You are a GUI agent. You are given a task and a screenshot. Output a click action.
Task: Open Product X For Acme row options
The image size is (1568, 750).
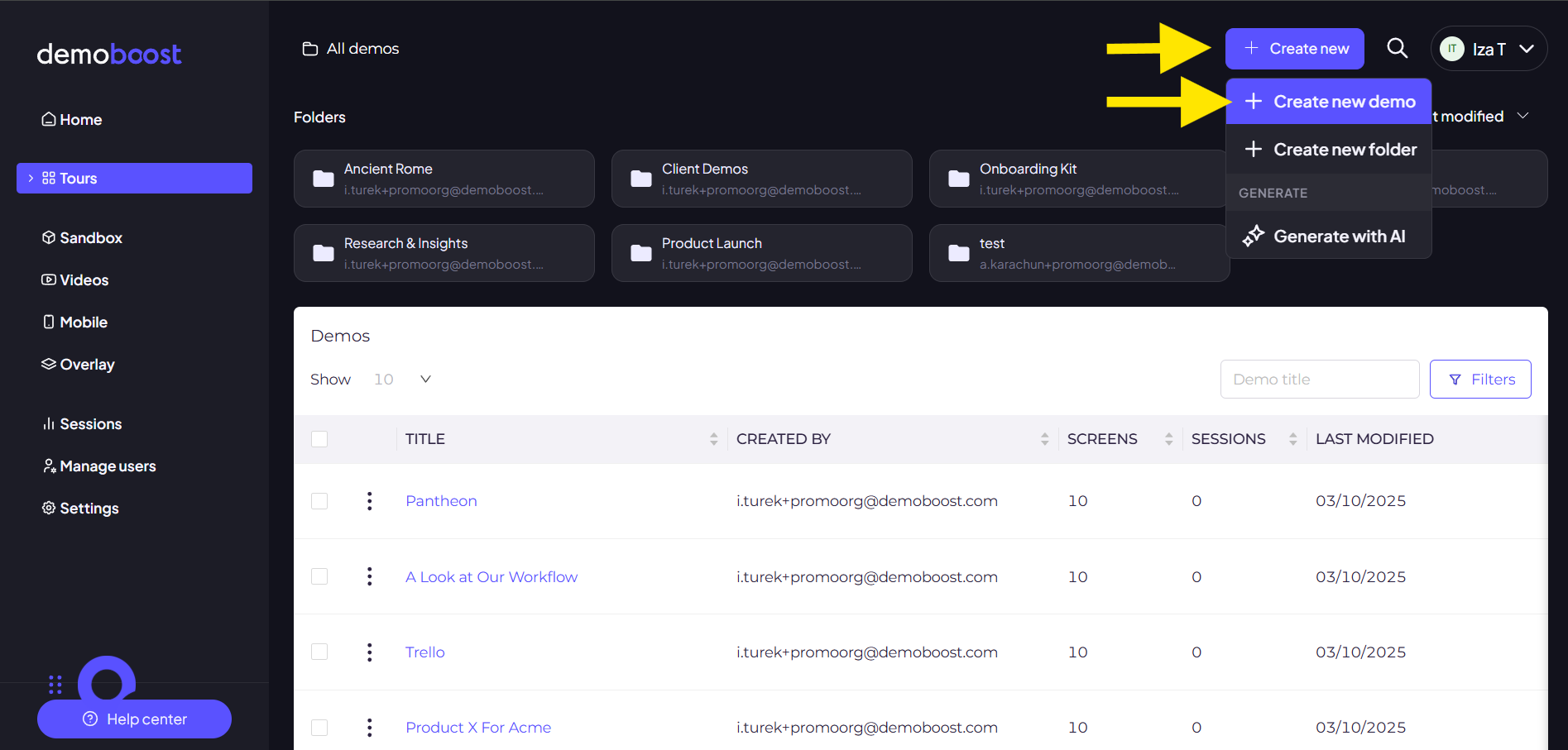pos(369,728)
